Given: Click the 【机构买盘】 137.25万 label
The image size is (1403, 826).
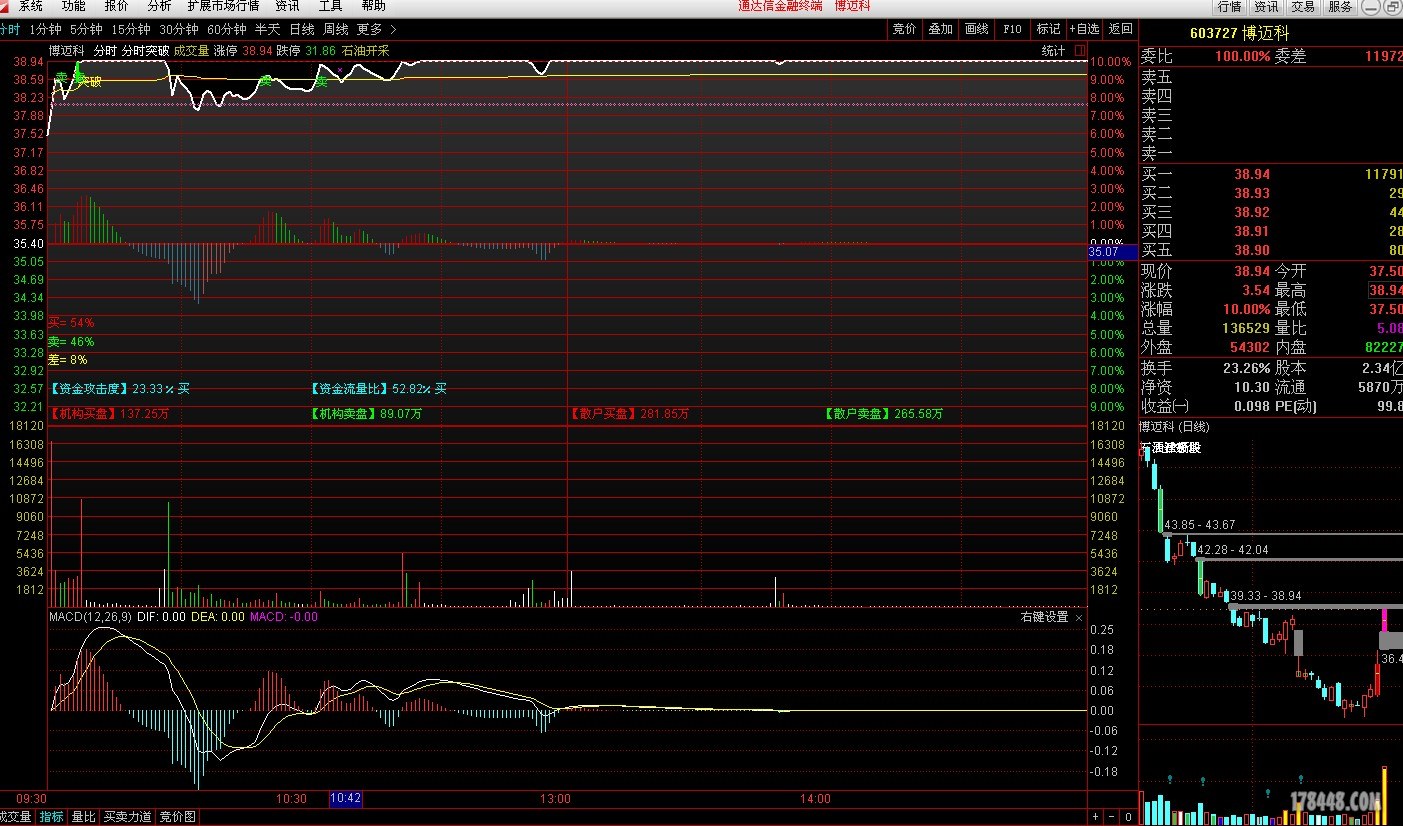Looking at the screenshot, I should coord(109,413).
